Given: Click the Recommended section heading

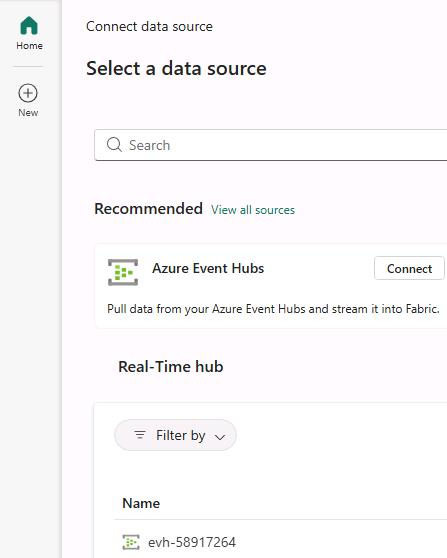Looking at the screenshot, I should click(148, 209).
